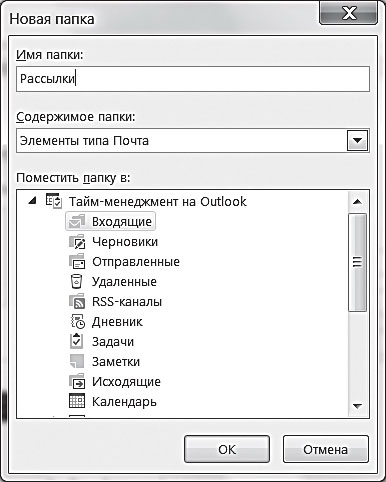Click into the Имя папки text field
This screenshot has width=386, height=482.
click(x=193, y=79)
